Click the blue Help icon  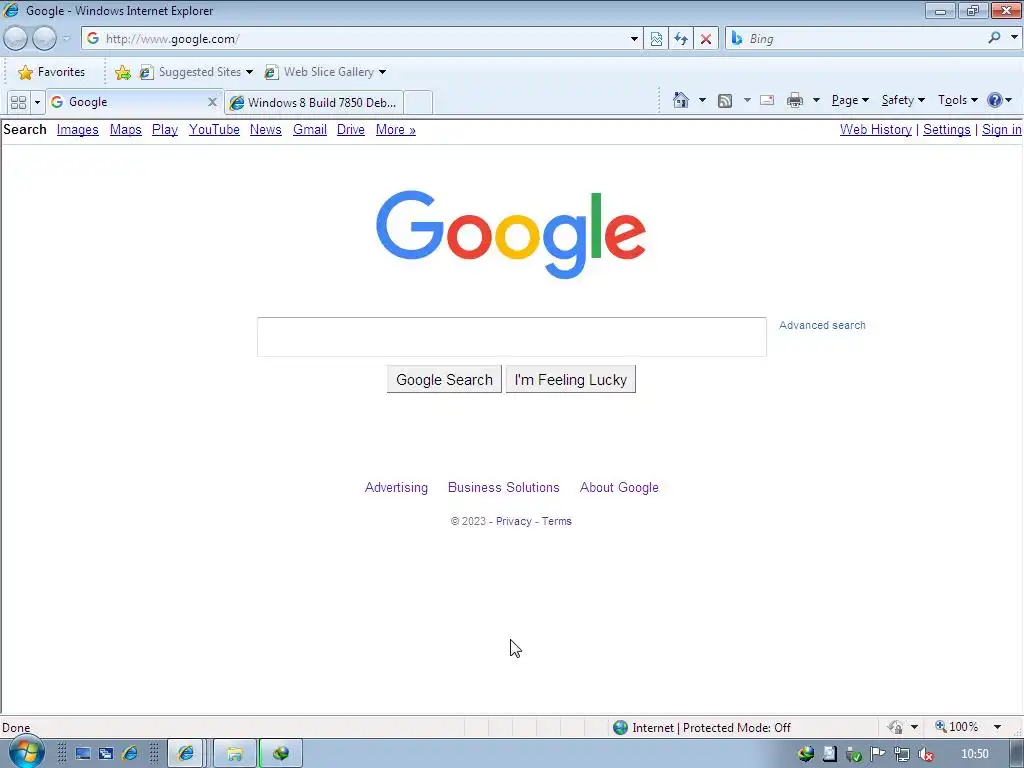[x=994, y=100]
